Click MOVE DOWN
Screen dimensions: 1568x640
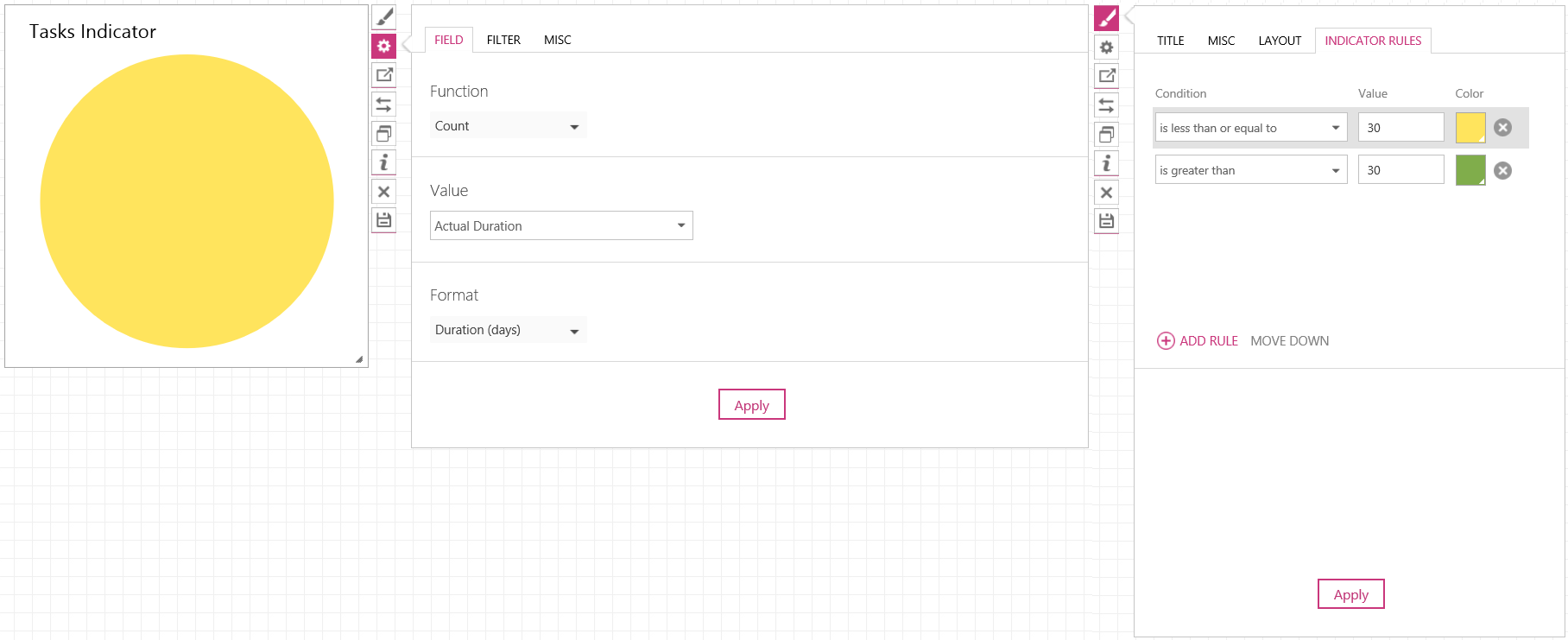1290,341
